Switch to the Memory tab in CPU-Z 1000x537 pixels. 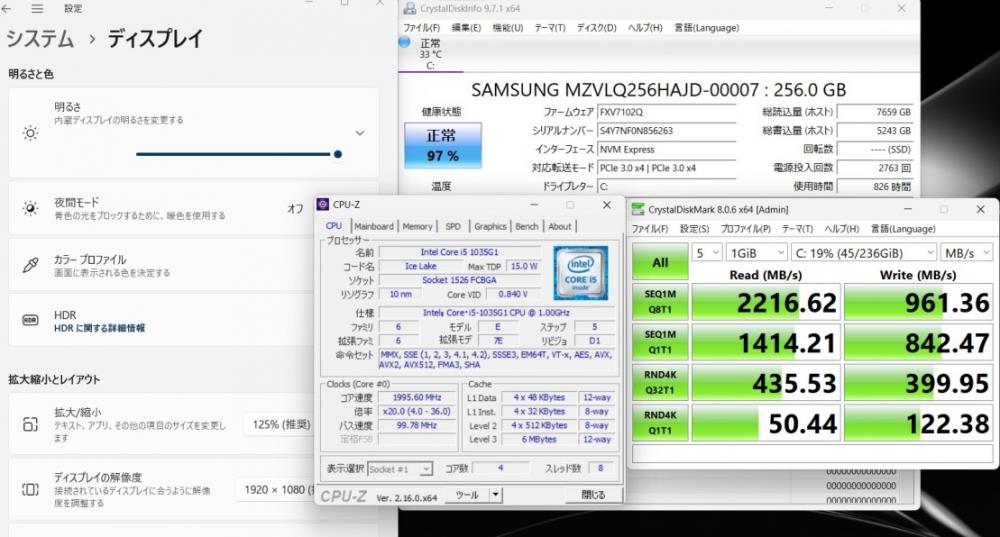[x=417, y=226]
